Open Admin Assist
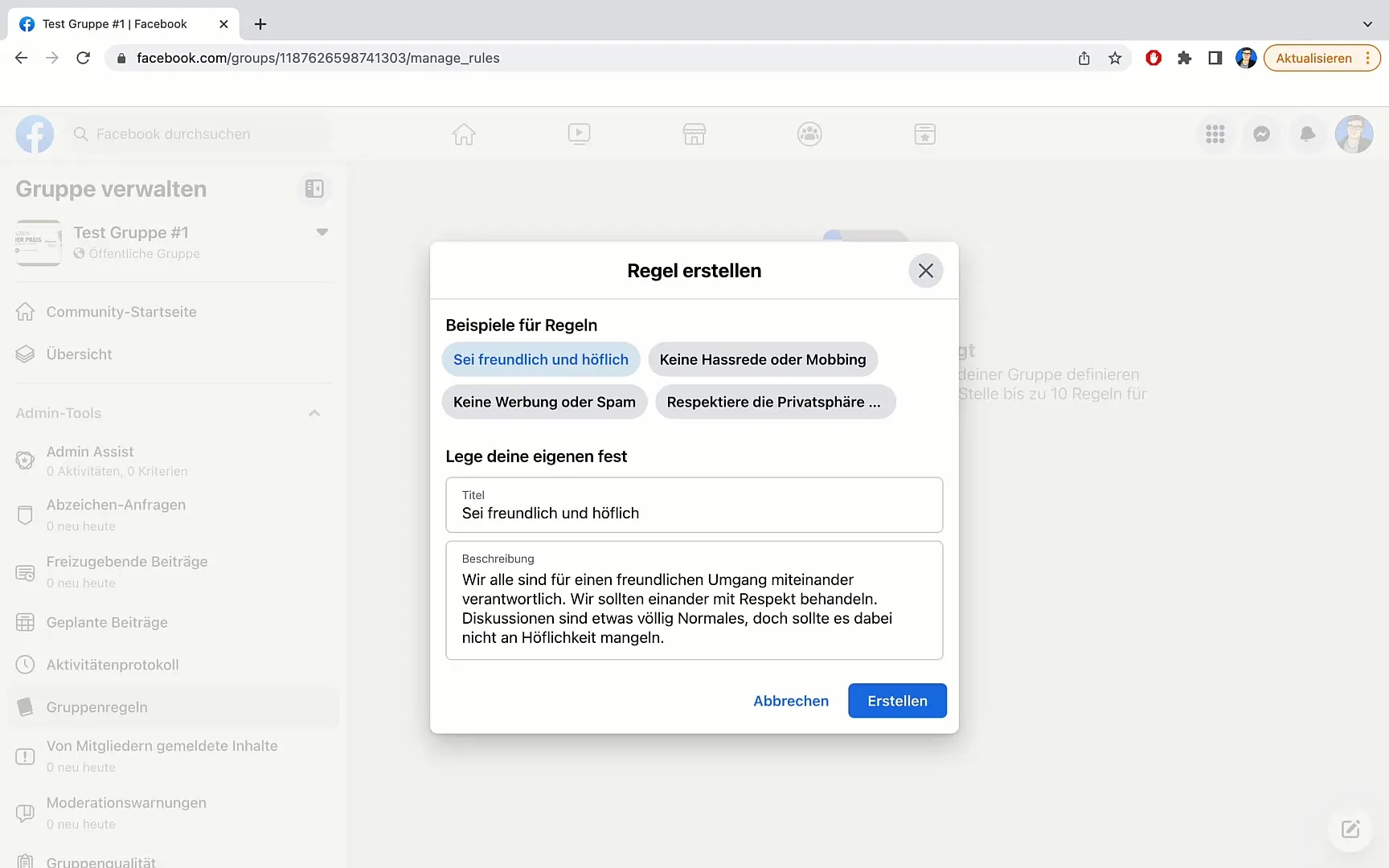Screen dimensions: 1389x868 pyautogui.click(x=174, y=461)
